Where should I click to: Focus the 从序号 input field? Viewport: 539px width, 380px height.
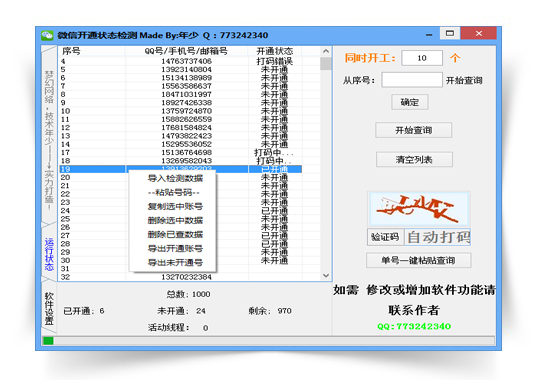point(411,80)
